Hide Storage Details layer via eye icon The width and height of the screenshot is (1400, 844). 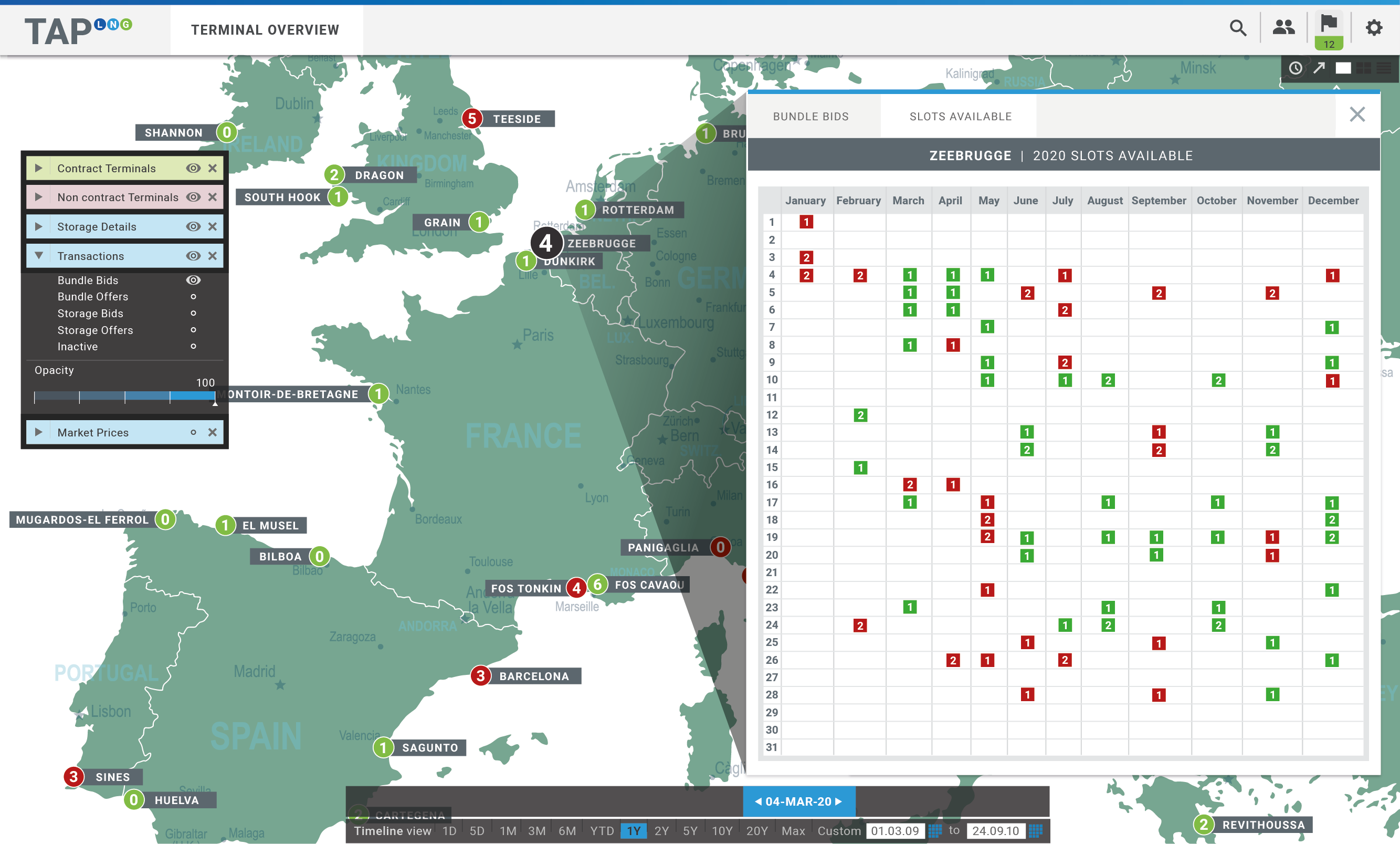(193, 227)
